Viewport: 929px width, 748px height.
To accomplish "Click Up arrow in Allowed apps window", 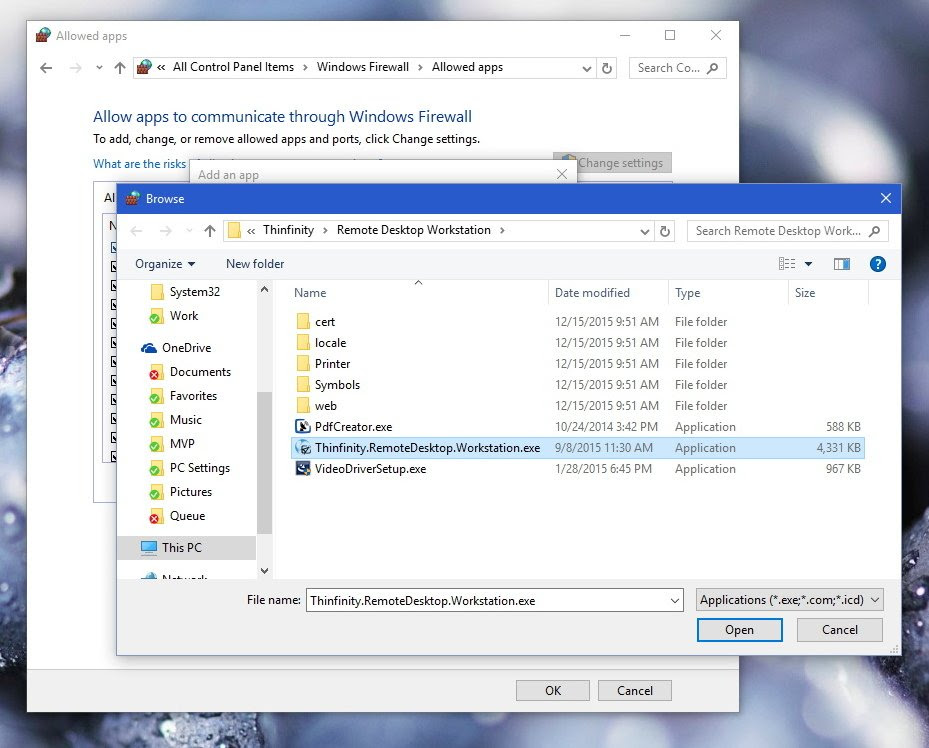I will (120, 68).
